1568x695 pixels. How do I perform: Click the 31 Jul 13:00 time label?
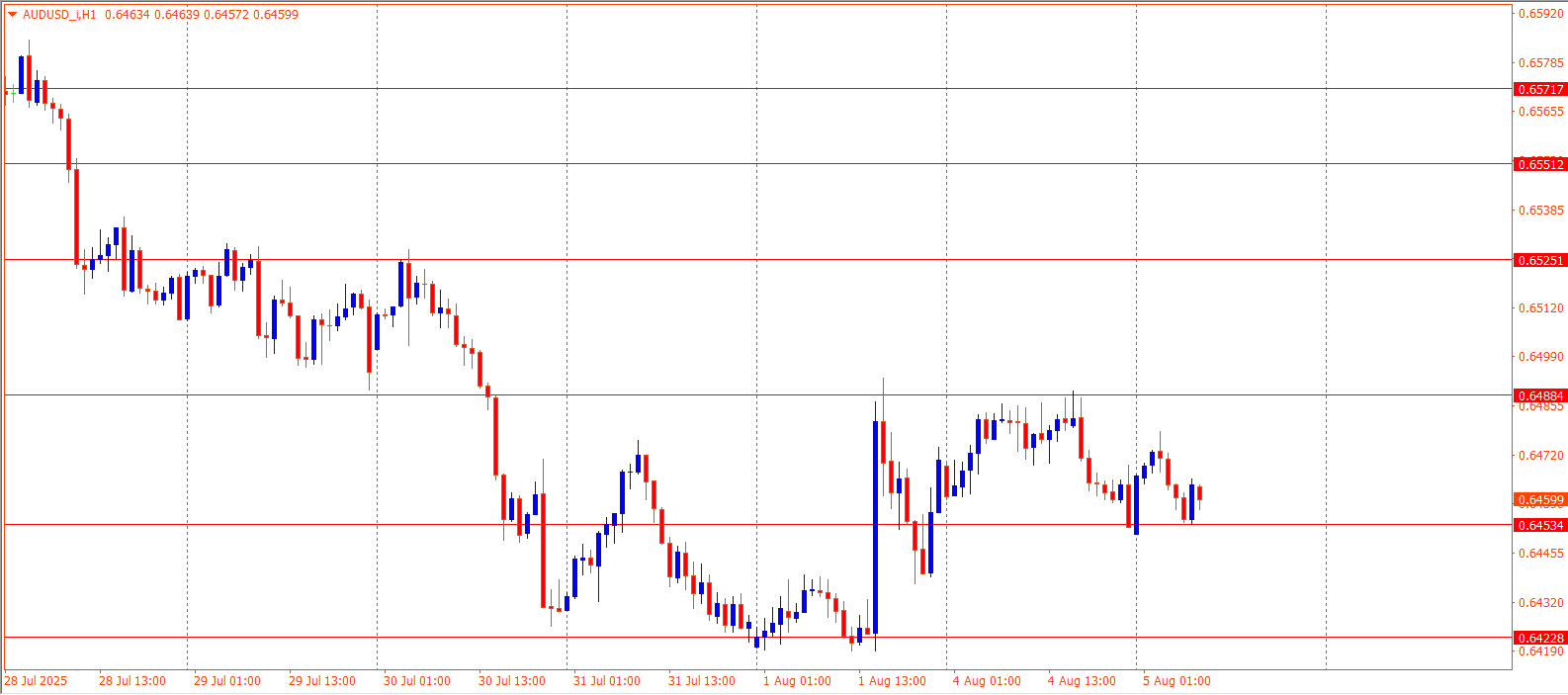pos(702,681)
